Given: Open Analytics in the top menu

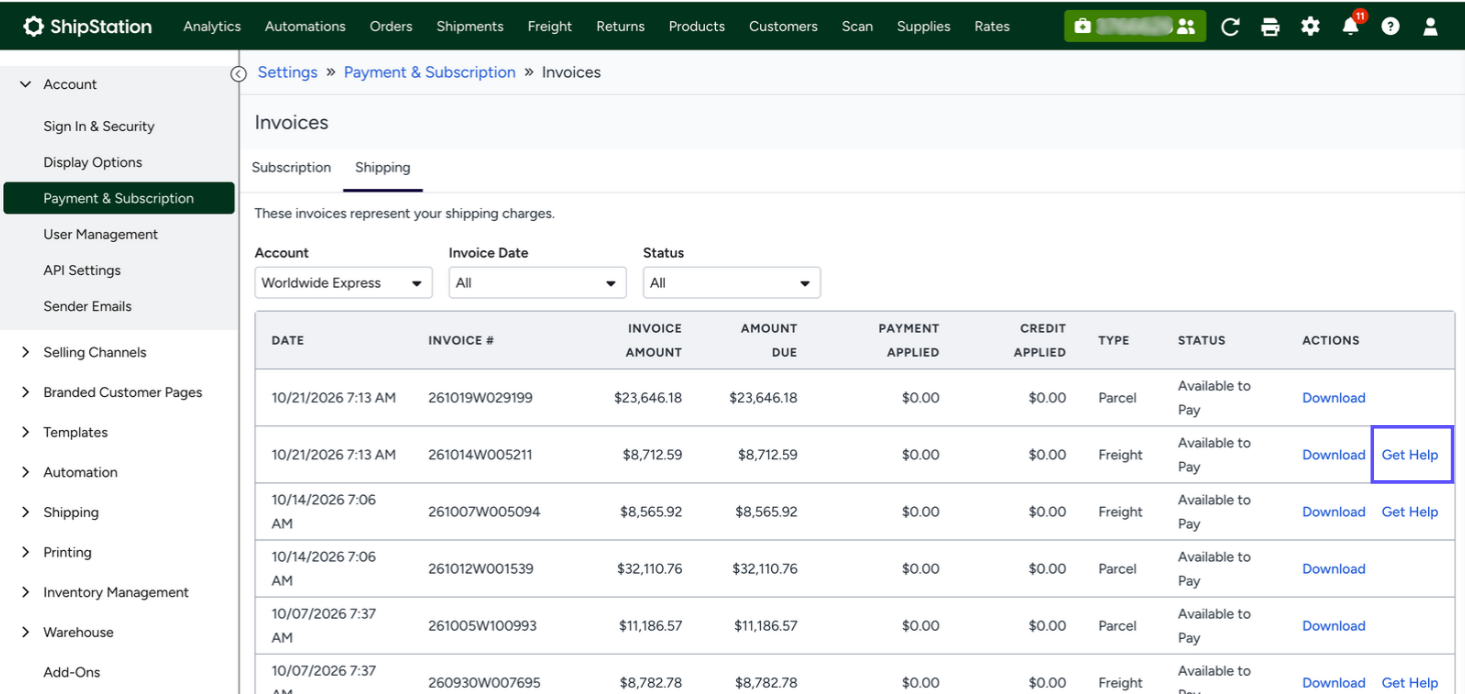Looking at the screenshot, I should (x=212, y=26).
